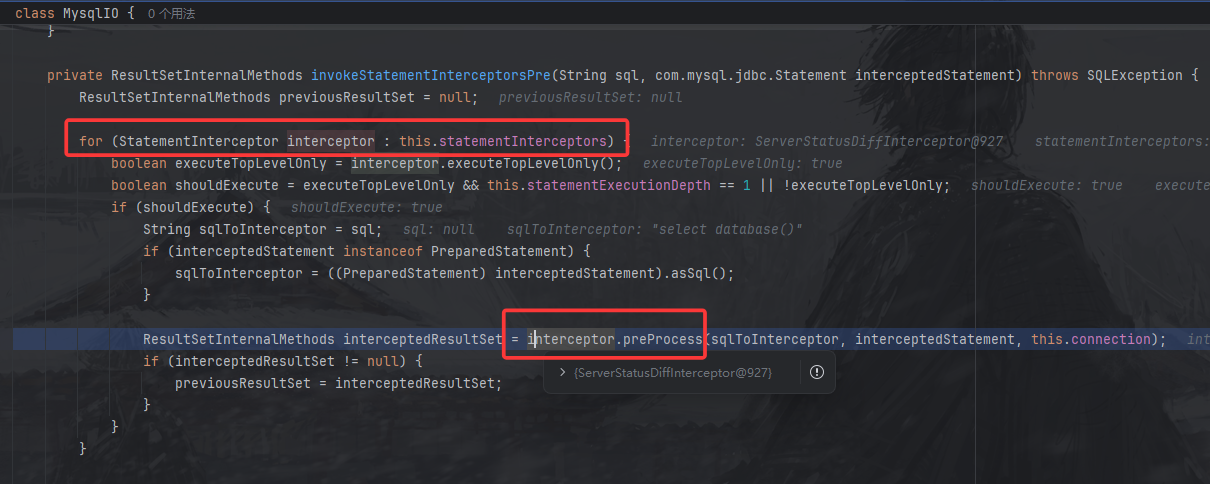Screen dimensions: 1210x484
Task: Click the executeTopLevelOnly() method call
Action: tap(556, 163)
